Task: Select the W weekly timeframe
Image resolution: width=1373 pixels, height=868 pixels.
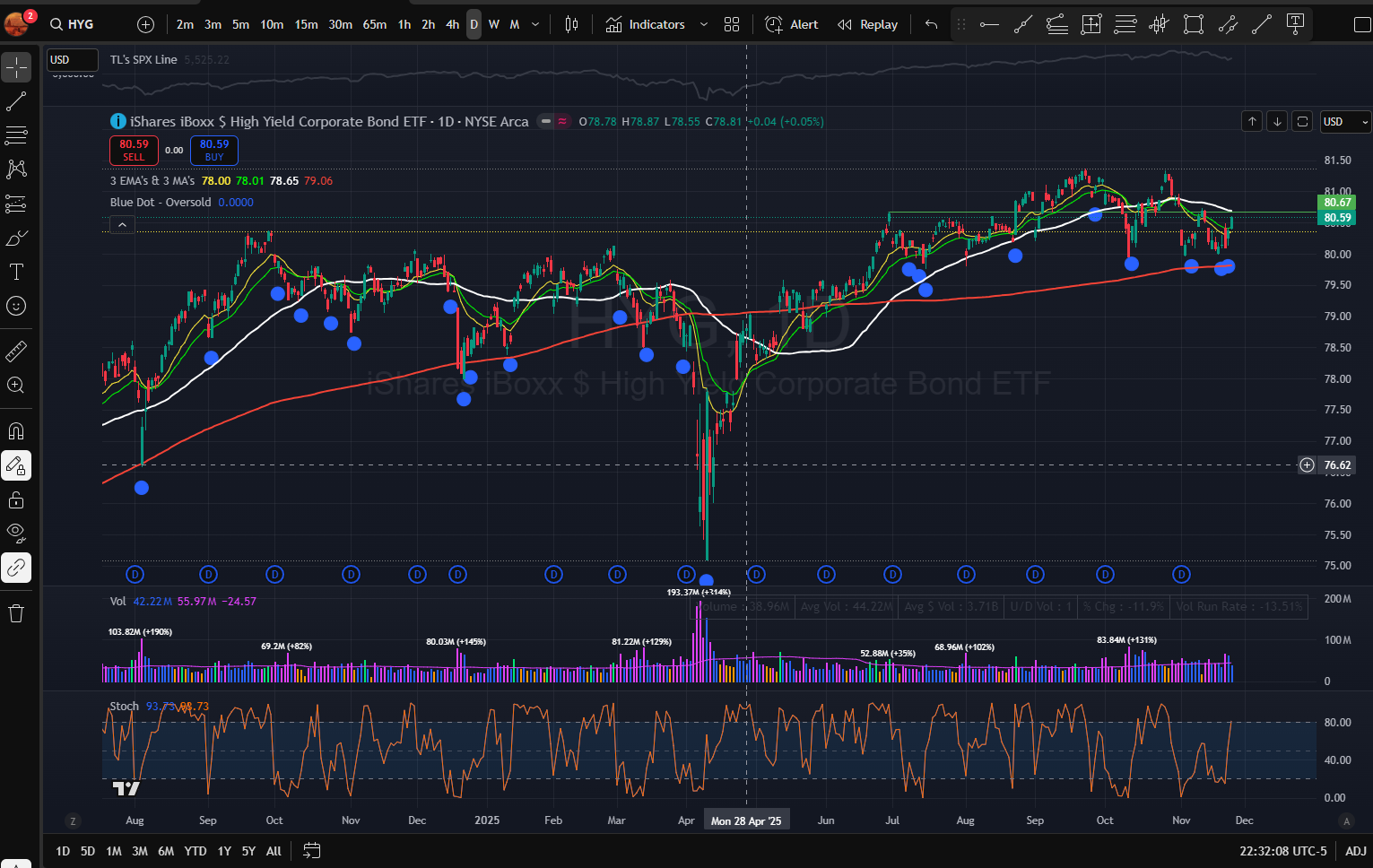Action: (x=494, y=24)
